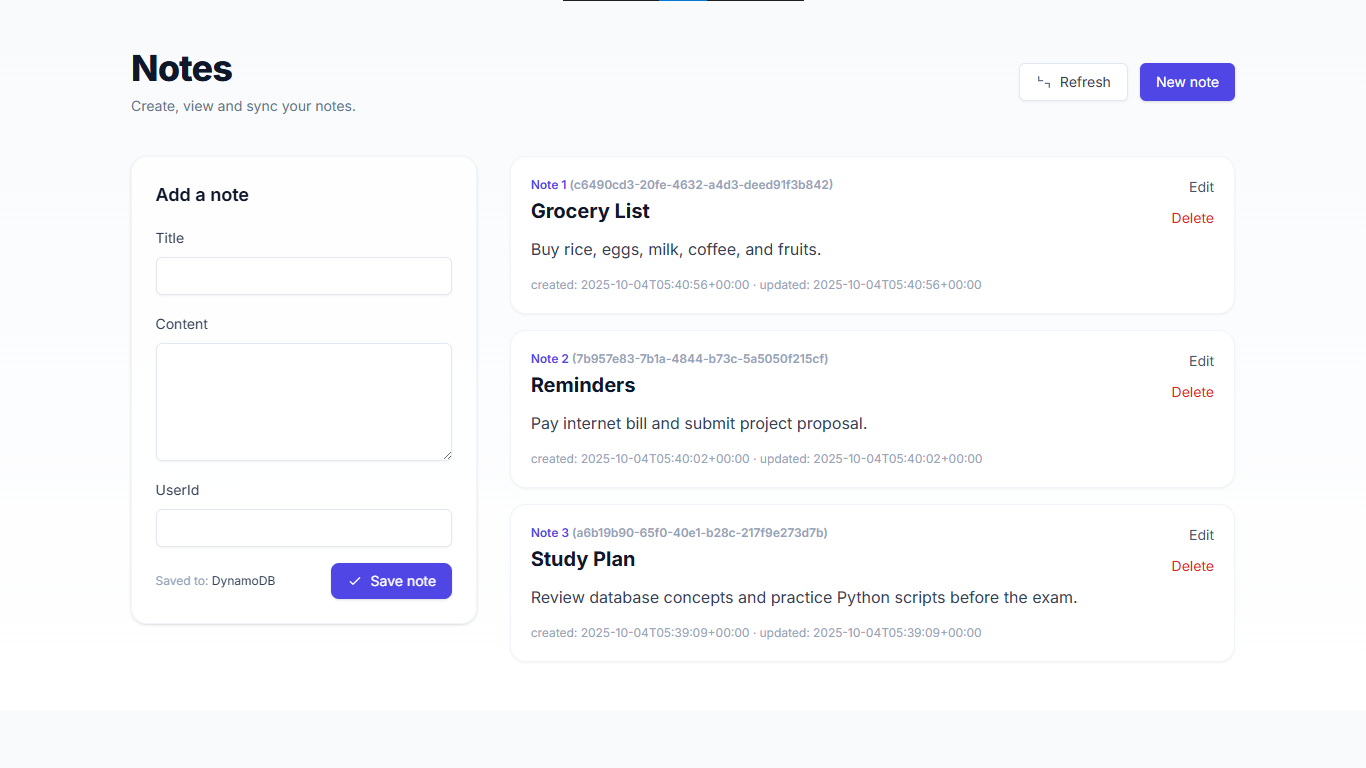Click the checkmark icon on Save note
The height and width of the screenshot is (768, 1366).
[355, 581]
